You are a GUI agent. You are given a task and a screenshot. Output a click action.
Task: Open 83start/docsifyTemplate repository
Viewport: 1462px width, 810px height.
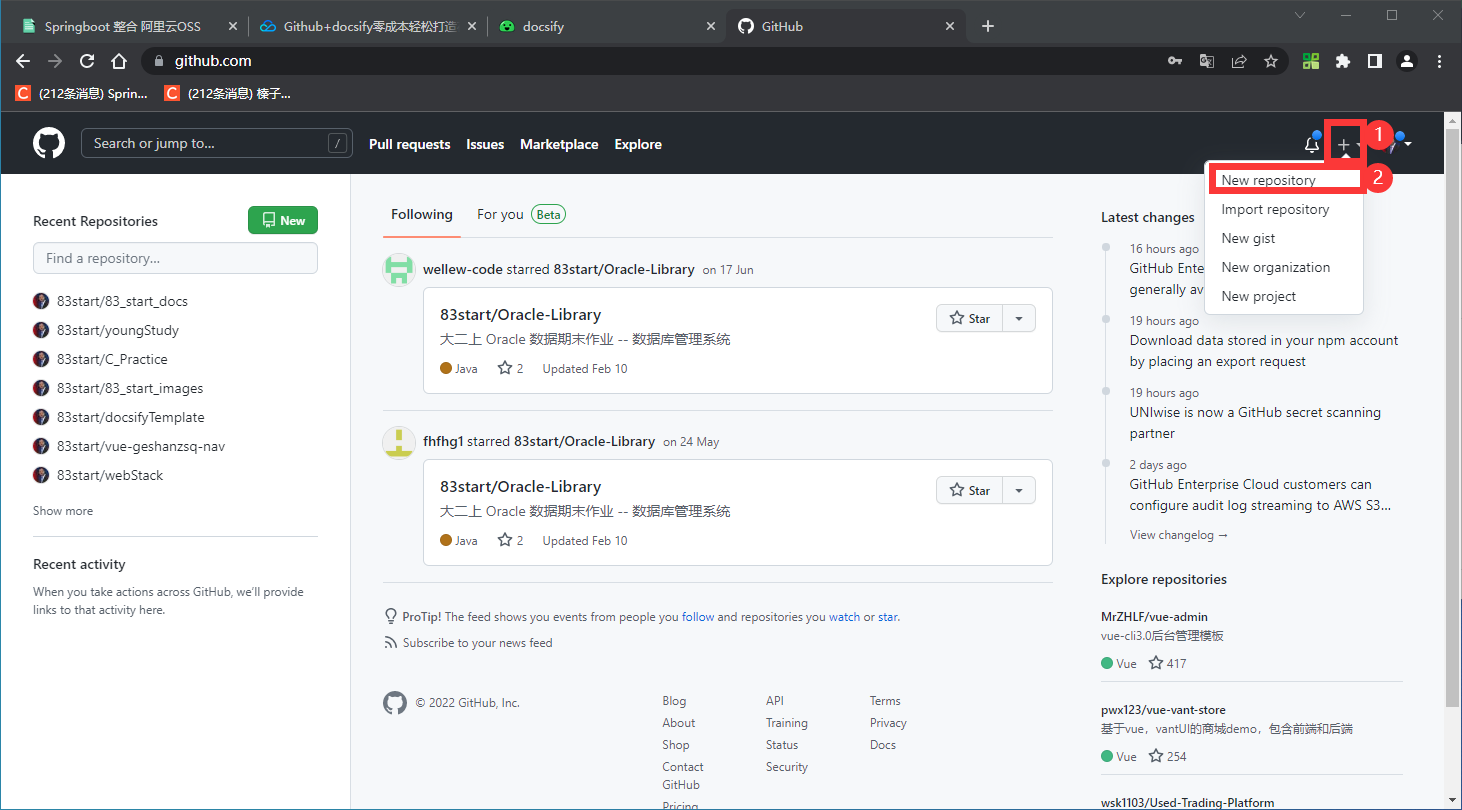point(131,417)
